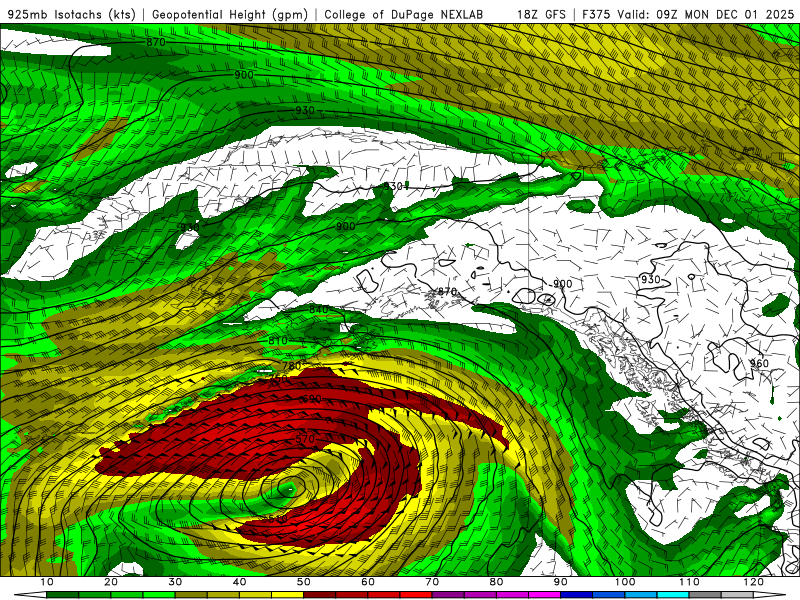The width and height of the screenshot is (800, 600).
Task: Click the '100' knots scale label
Action: [x=625, y=582]
